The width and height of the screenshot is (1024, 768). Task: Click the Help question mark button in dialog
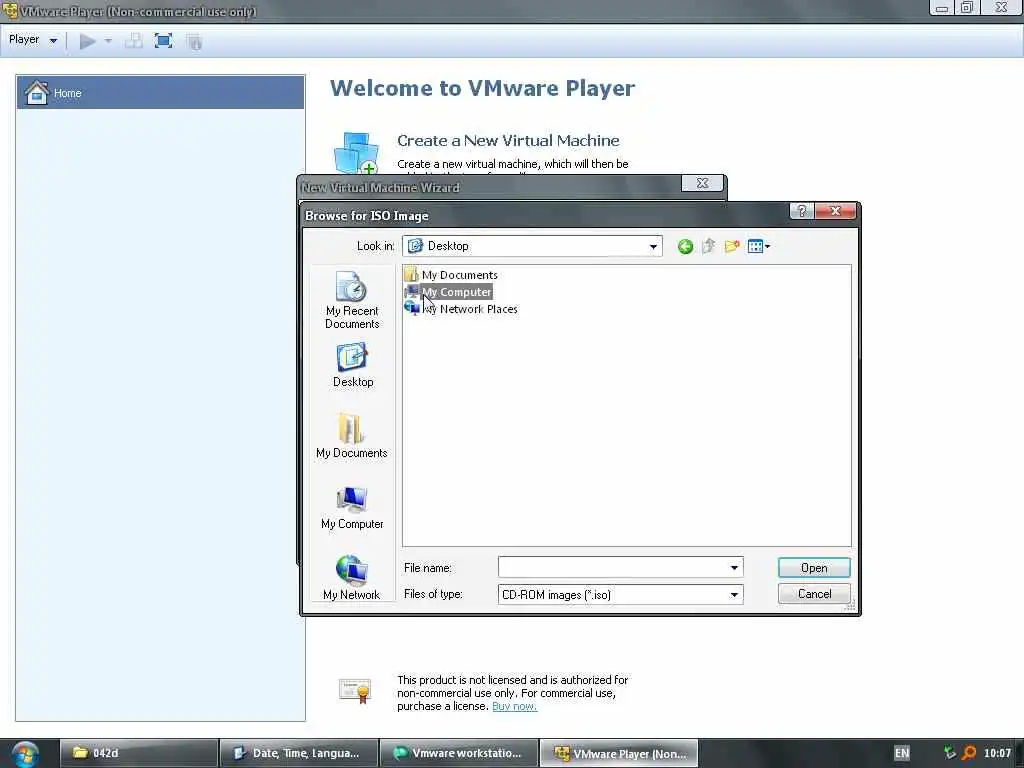tap(801, 211)
